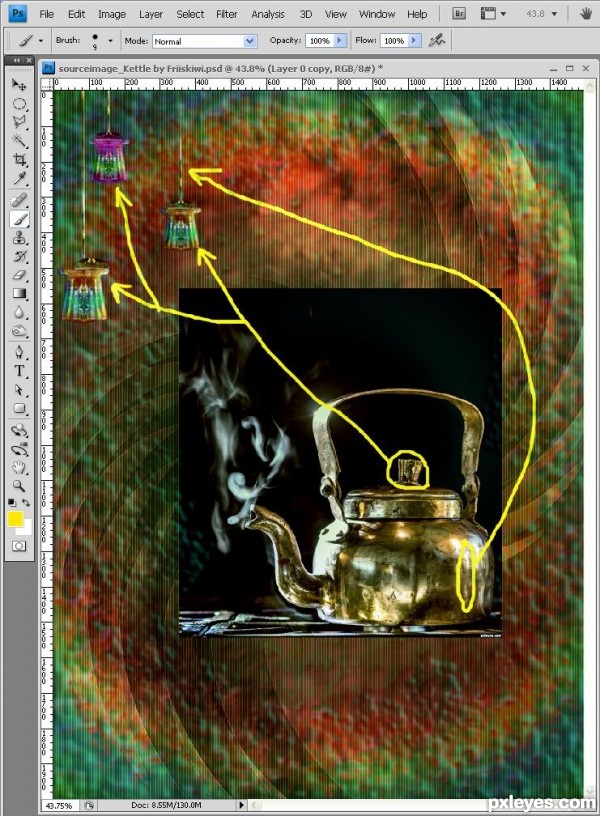Select the 3D Rotate tool
This screenshot has height=816, width=600.
pyautogui.click(x=19, y=430)
